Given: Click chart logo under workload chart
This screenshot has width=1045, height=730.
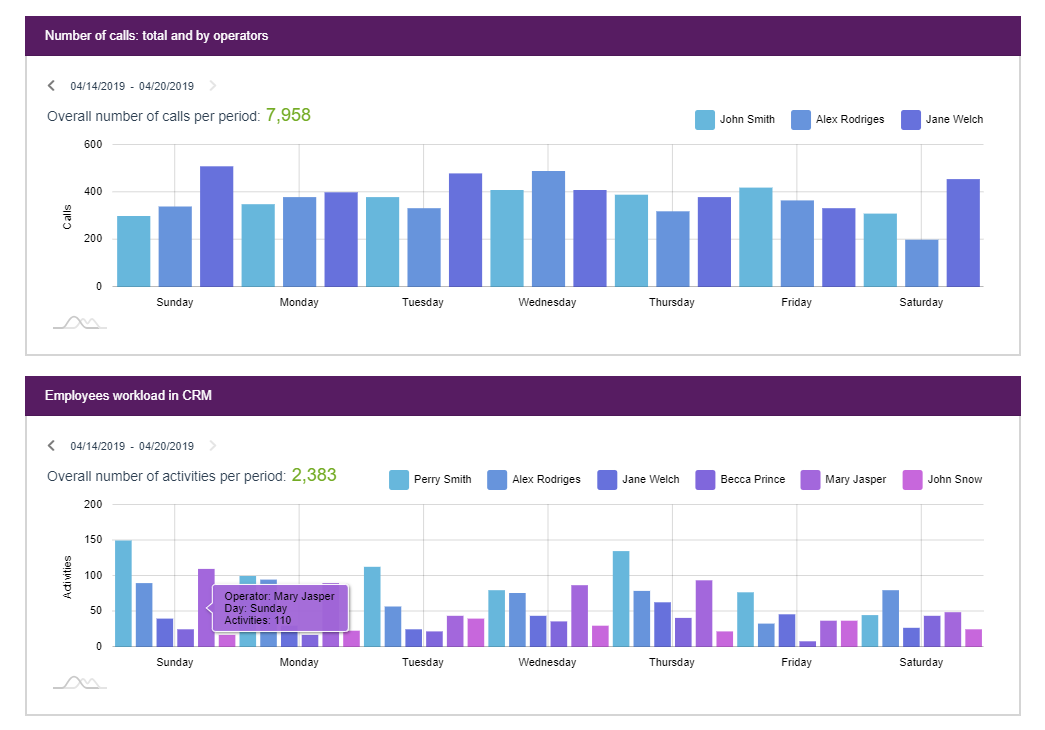Looking at the screenshot, I should click(79, 682).
